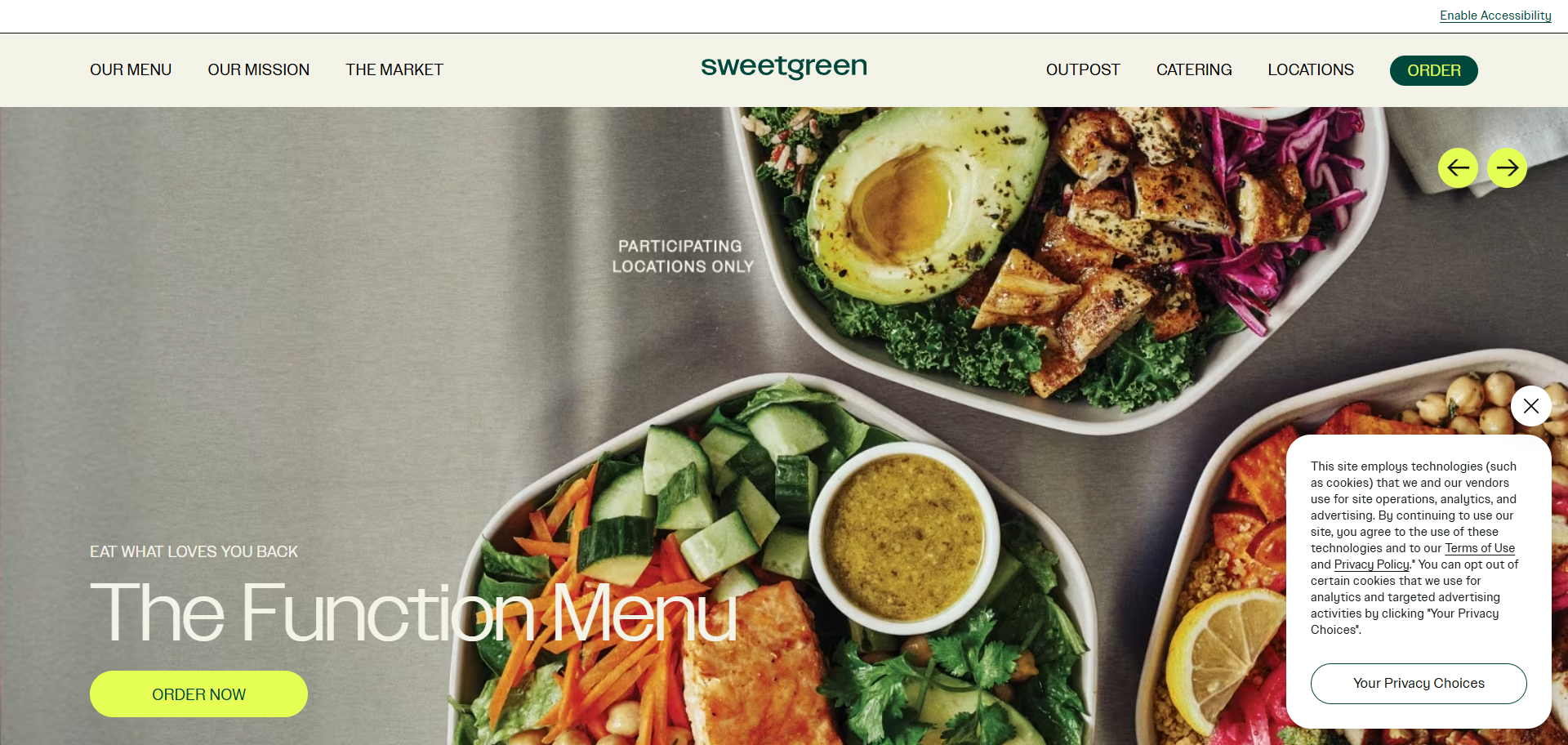Follow the Terms of Use link
Viewport: 1568px width, 745px height.
pos(1480,548)
